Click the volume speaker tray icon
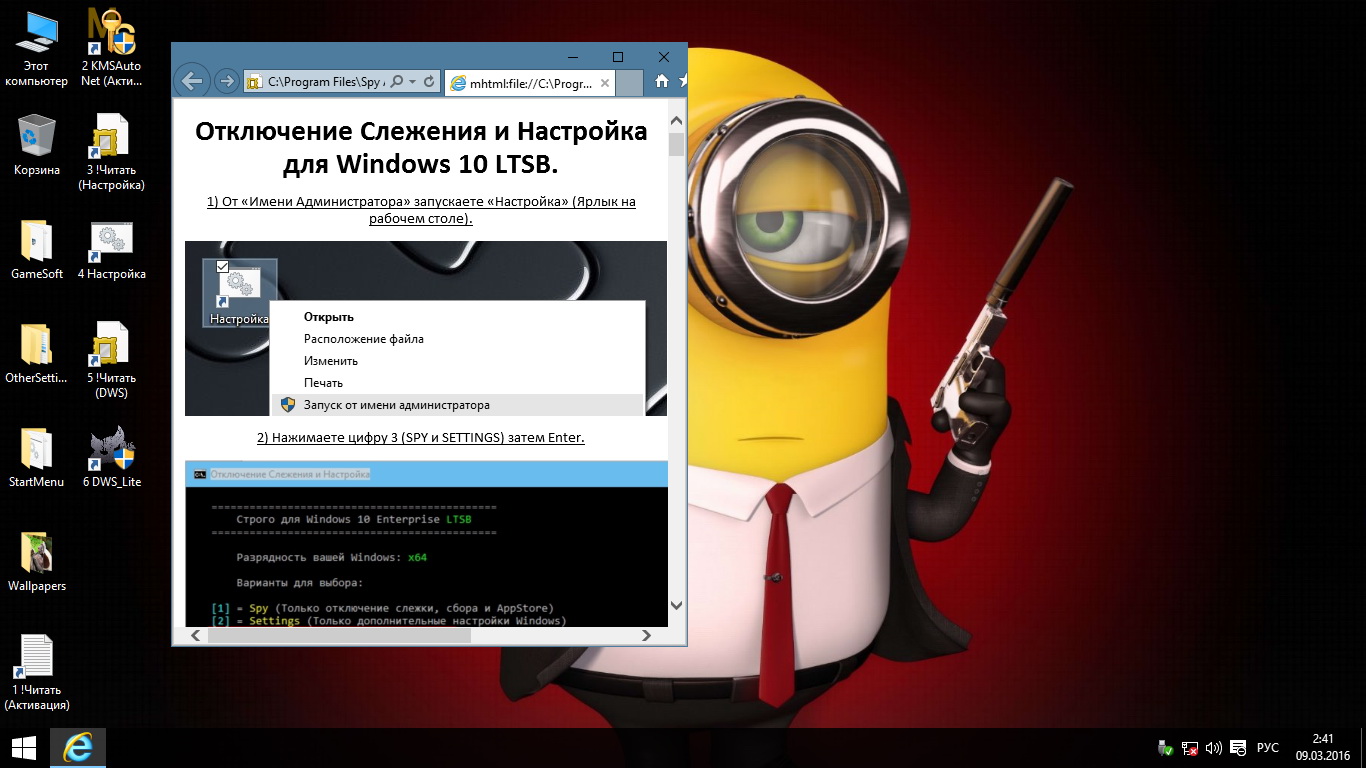The image size is (1366, 768). (1214, 748)
